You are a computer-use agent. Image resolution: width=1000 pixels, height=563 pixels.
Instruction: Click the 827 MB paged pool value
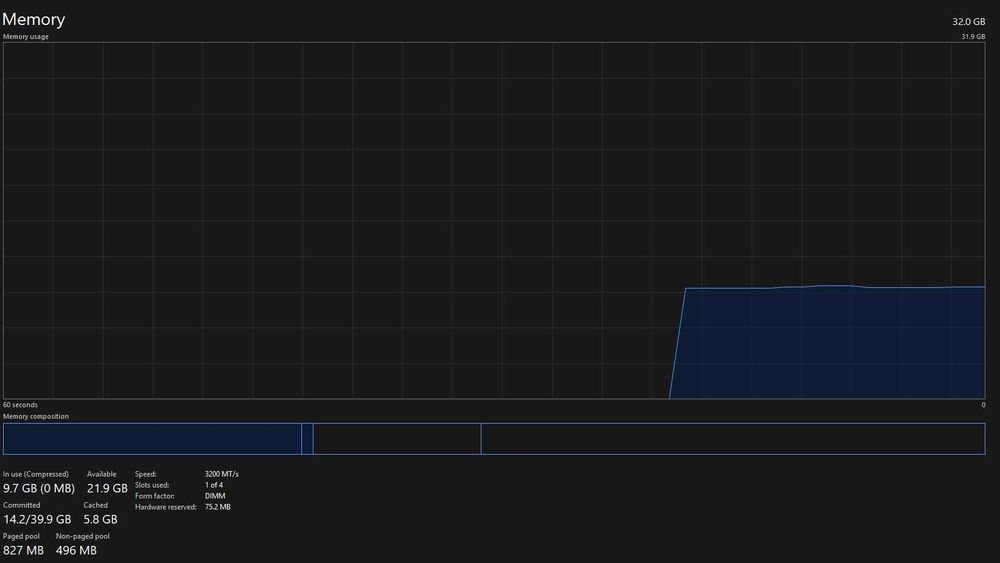23,550
